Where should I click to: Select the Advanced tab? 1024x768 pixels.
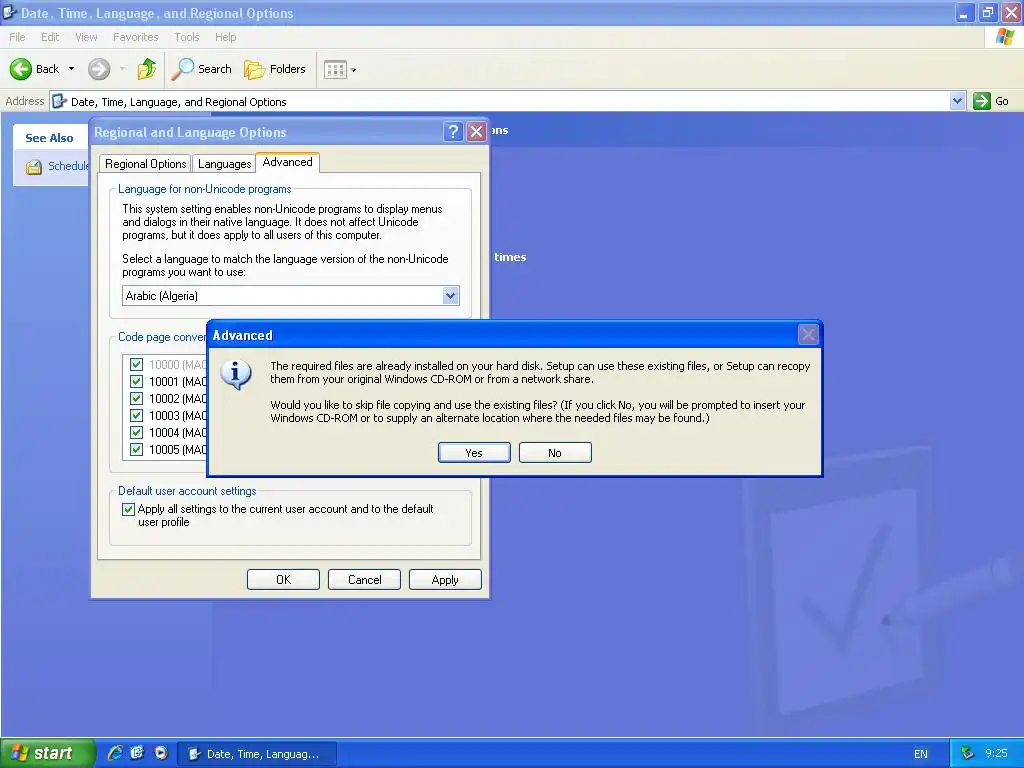287,162
